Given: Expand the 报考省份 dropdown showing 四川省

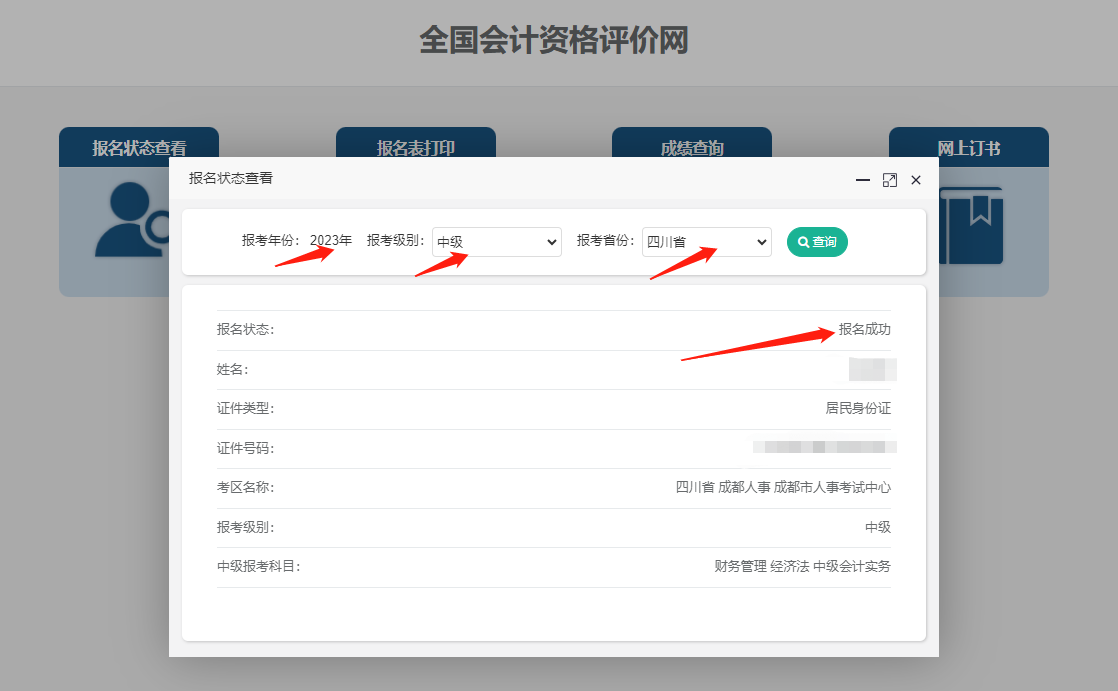Looking at the screenshot, I should (706, 242).
